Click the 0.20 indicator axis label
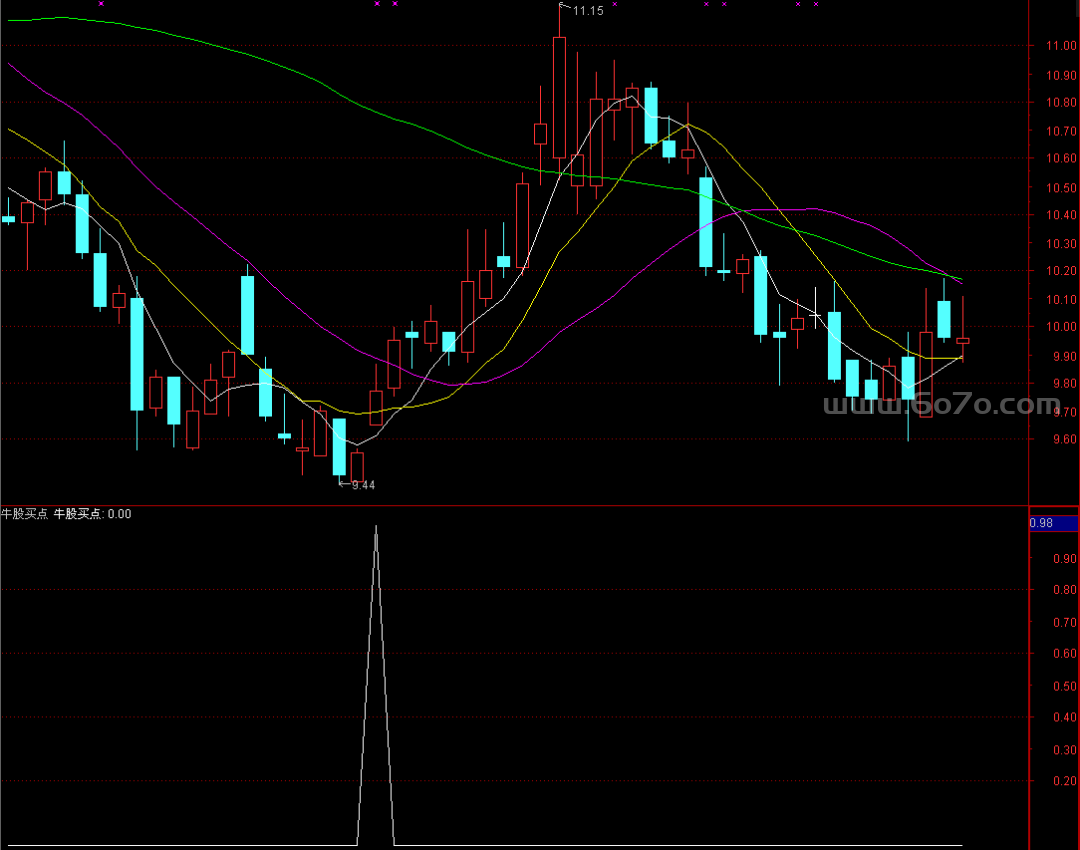Screen dimensions: 1080x850 (1065, 780)
